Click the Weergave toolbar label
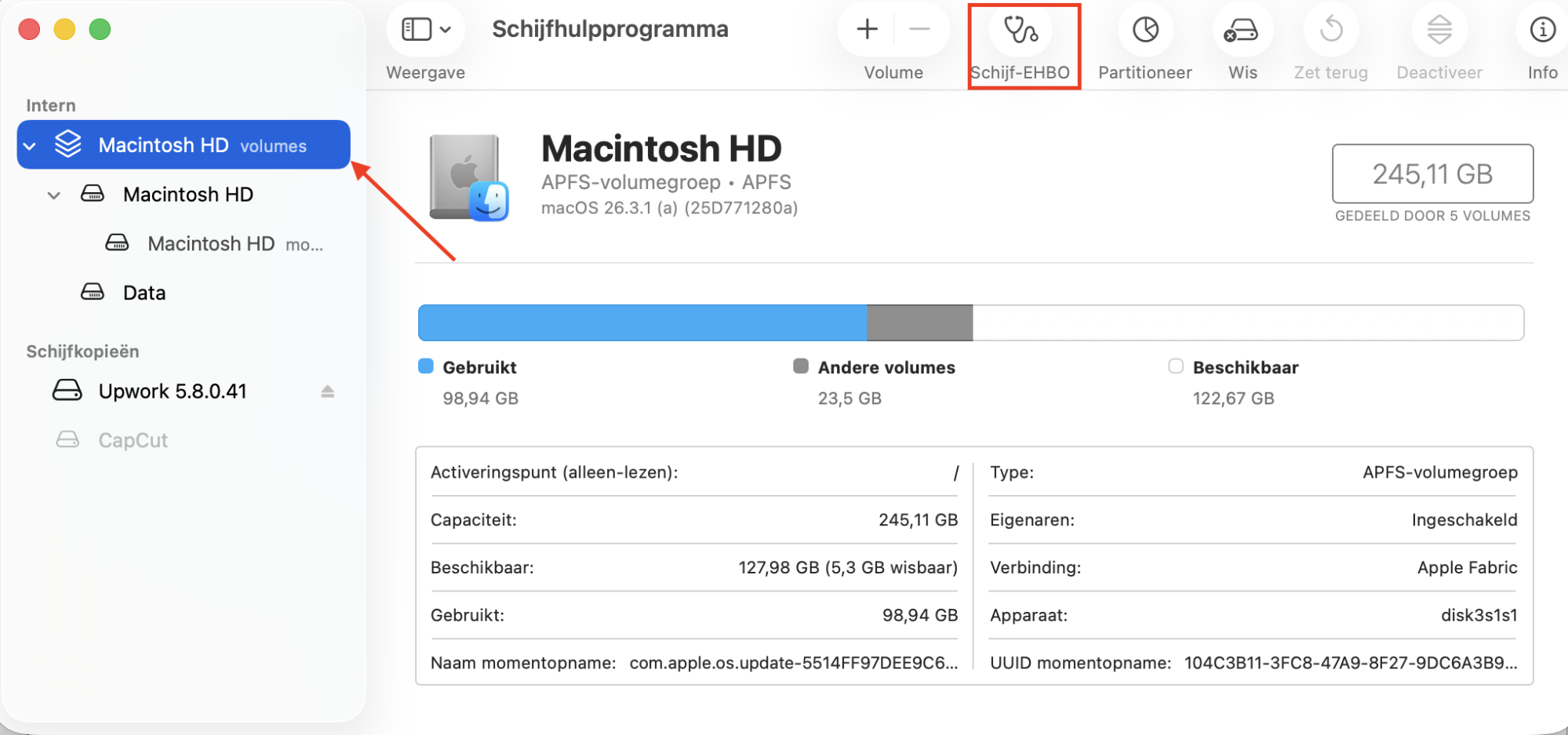Image resolution: width=1568 pixels, height=735 pixels. 426,72
